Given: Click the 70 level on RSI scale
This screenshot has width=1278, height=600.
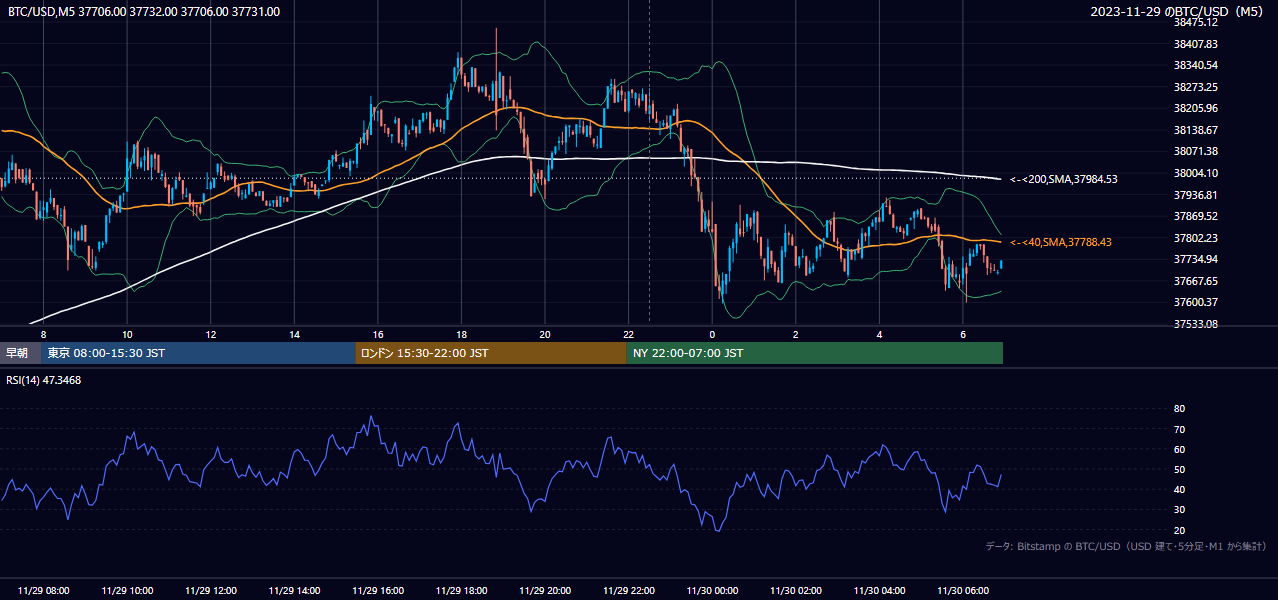Looking at the screenshot, I should [x=1179, y=429].
